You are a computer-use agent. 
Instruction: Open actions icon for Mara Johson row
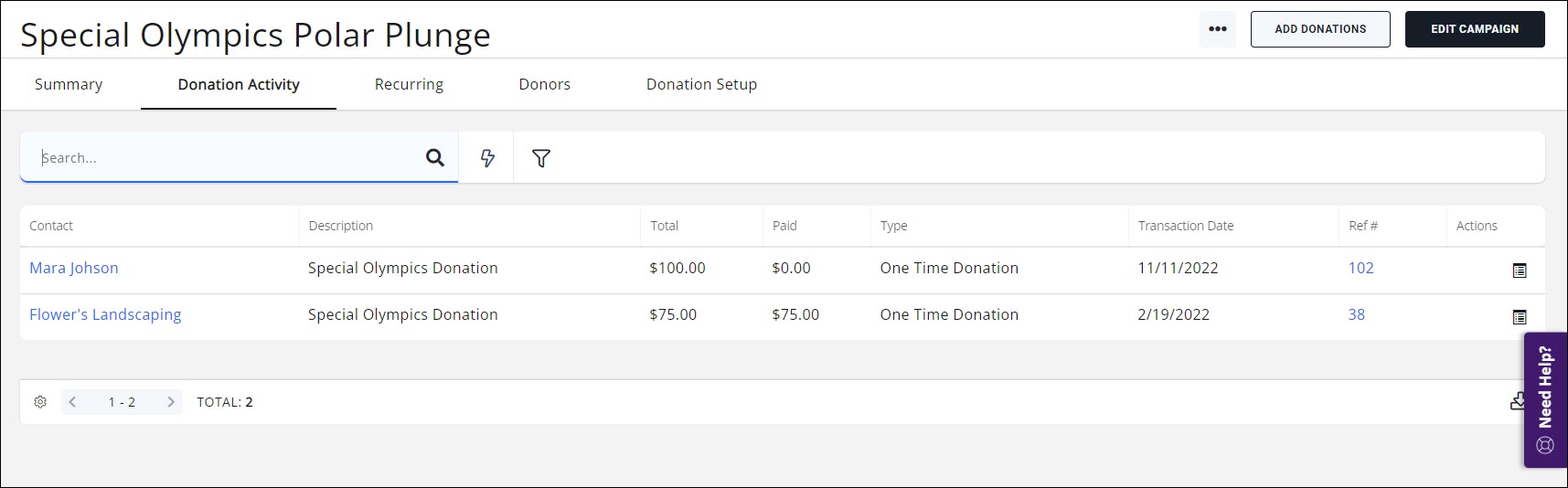tap(1519, 271)
